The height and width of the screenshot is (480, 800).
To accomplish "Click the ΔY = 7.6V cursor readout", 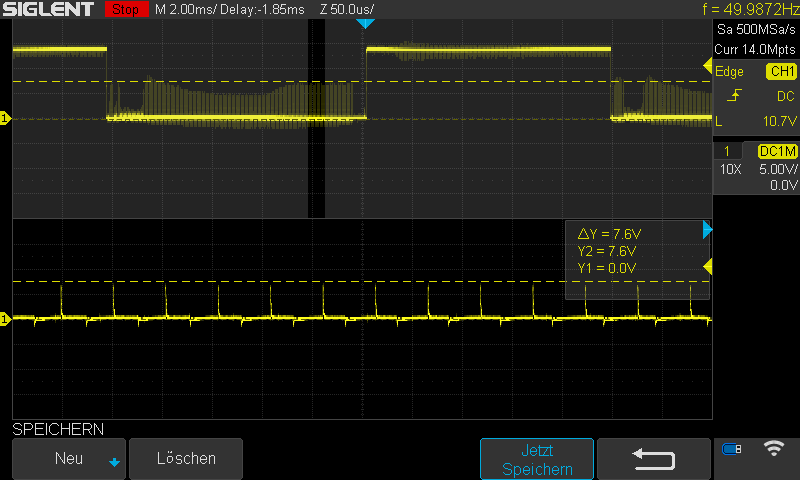I will click(609, 234).
